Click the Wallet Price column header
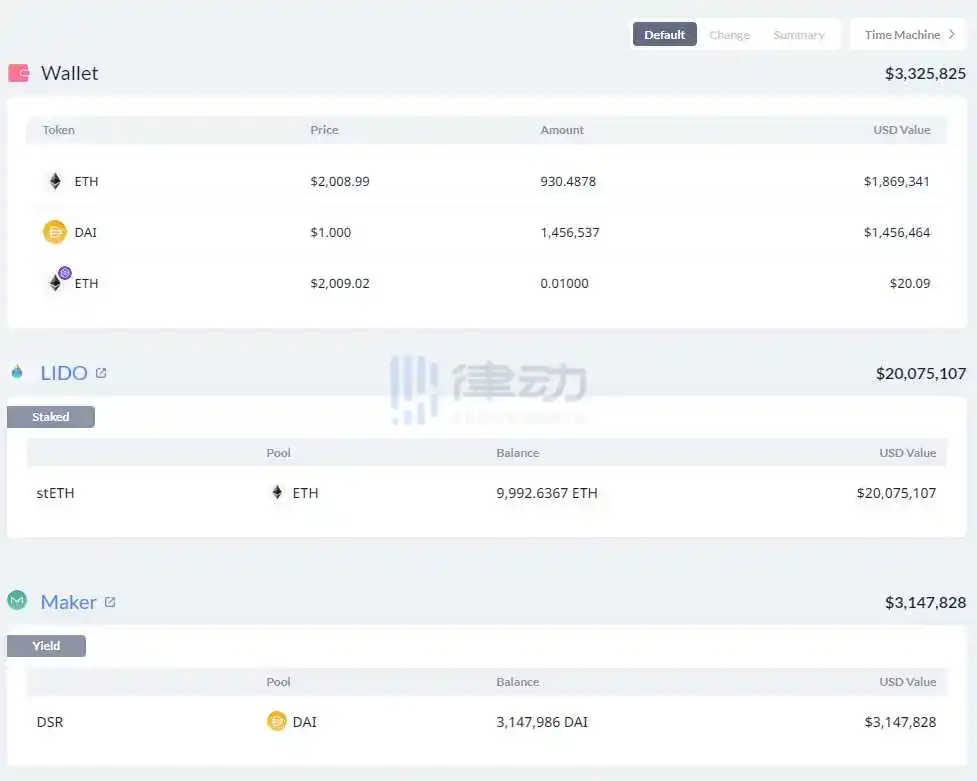The image size is (977, 781). [x=324, y=130]
